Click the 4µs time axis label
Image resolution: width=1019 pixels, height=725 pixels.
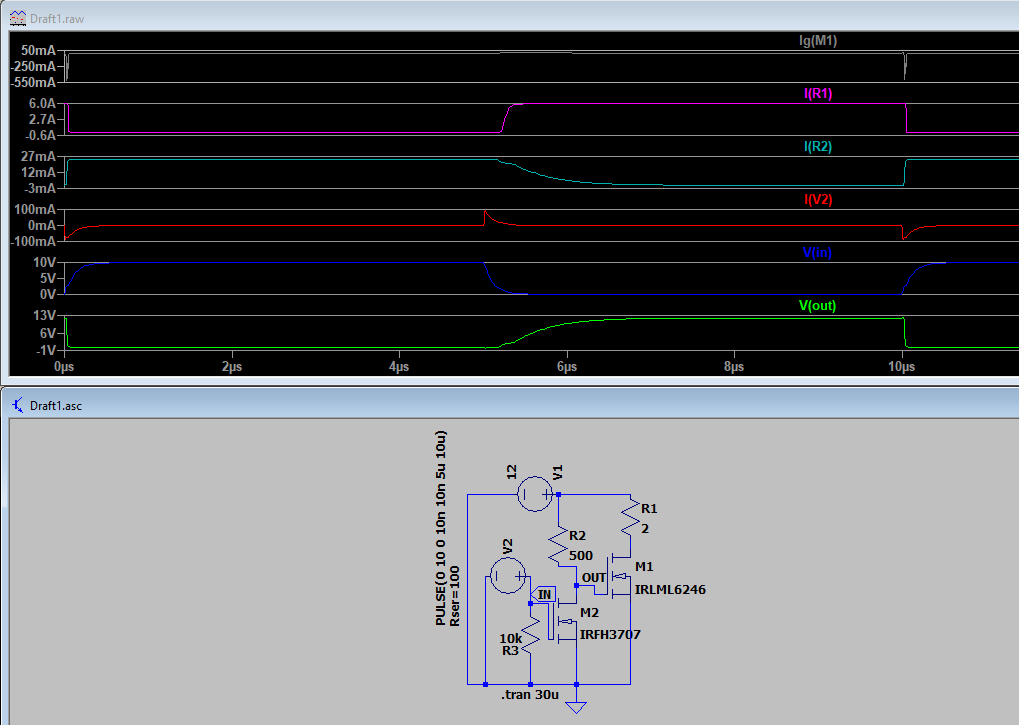(399, 366)
